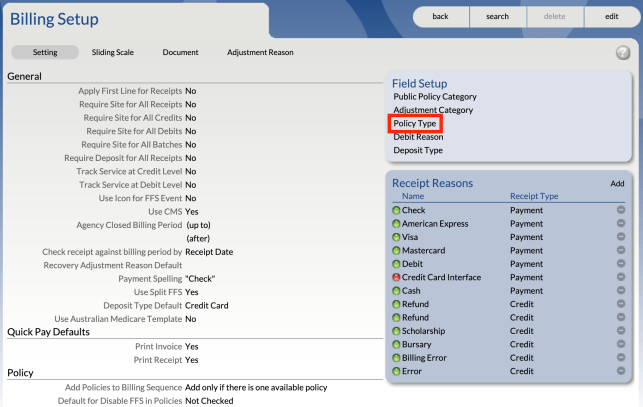Remove the Check receipt reason

(x=621, y=210)
